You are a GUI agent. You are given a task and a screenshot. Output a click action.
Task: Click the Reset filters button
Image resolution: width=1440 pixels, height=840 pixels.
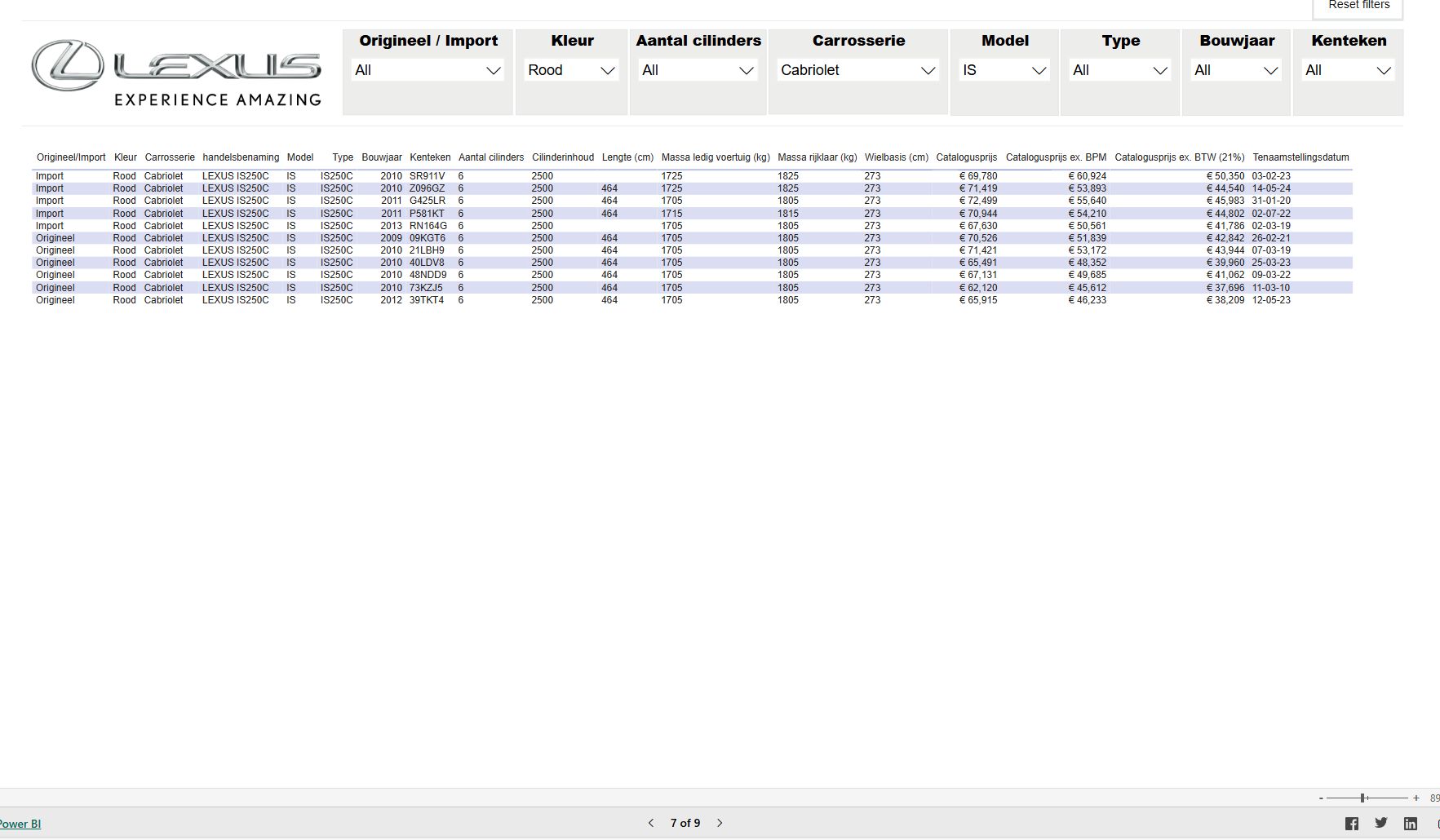(1358, 7)
